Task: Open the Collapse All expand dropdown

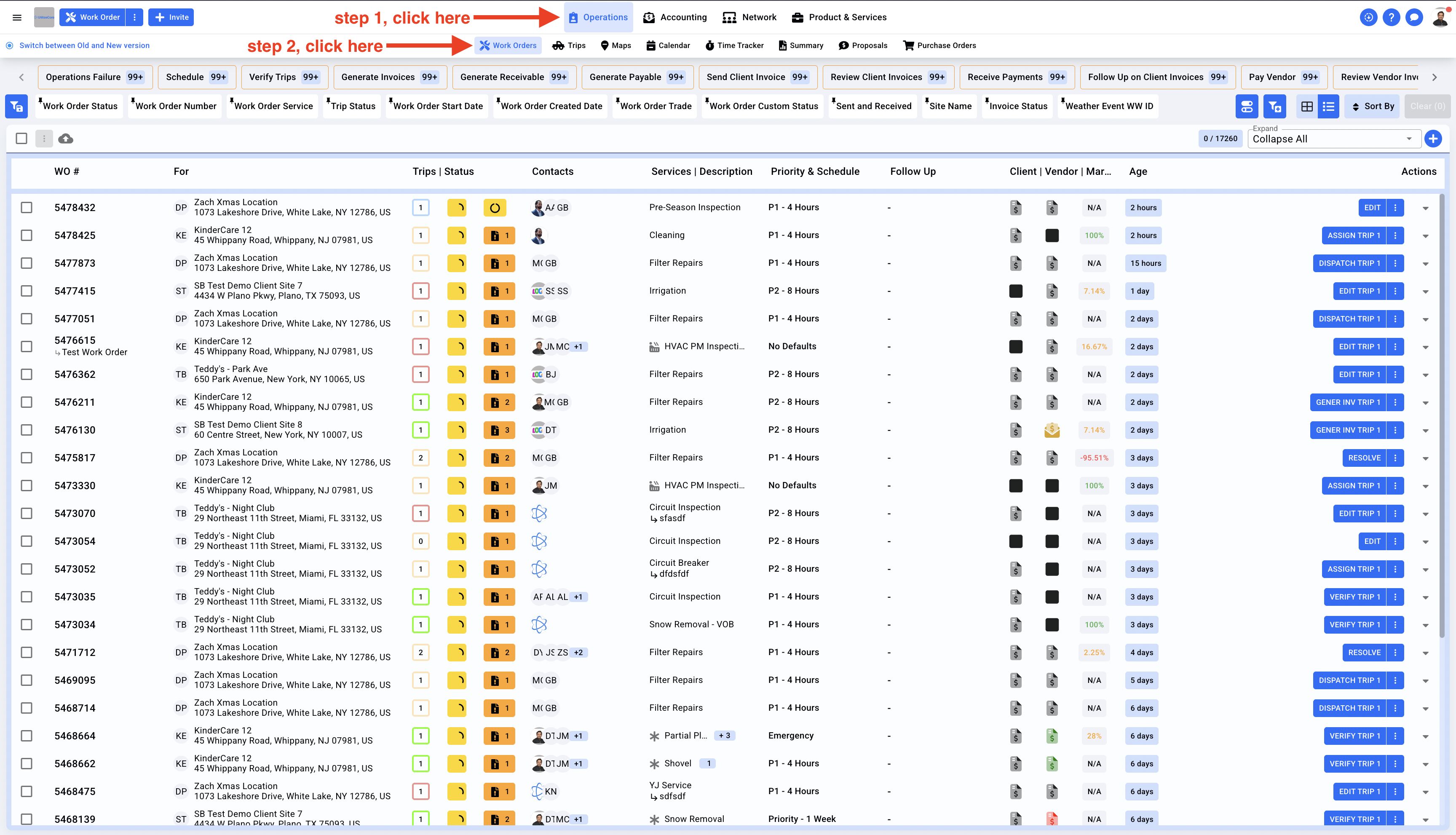Action: [x=1333, y=139]
